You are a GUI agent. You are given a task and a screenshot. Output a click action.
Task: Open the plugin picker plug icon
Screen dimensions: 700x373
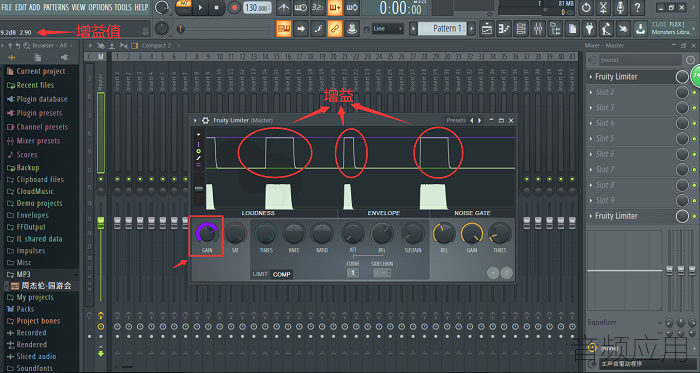(590, 29)
